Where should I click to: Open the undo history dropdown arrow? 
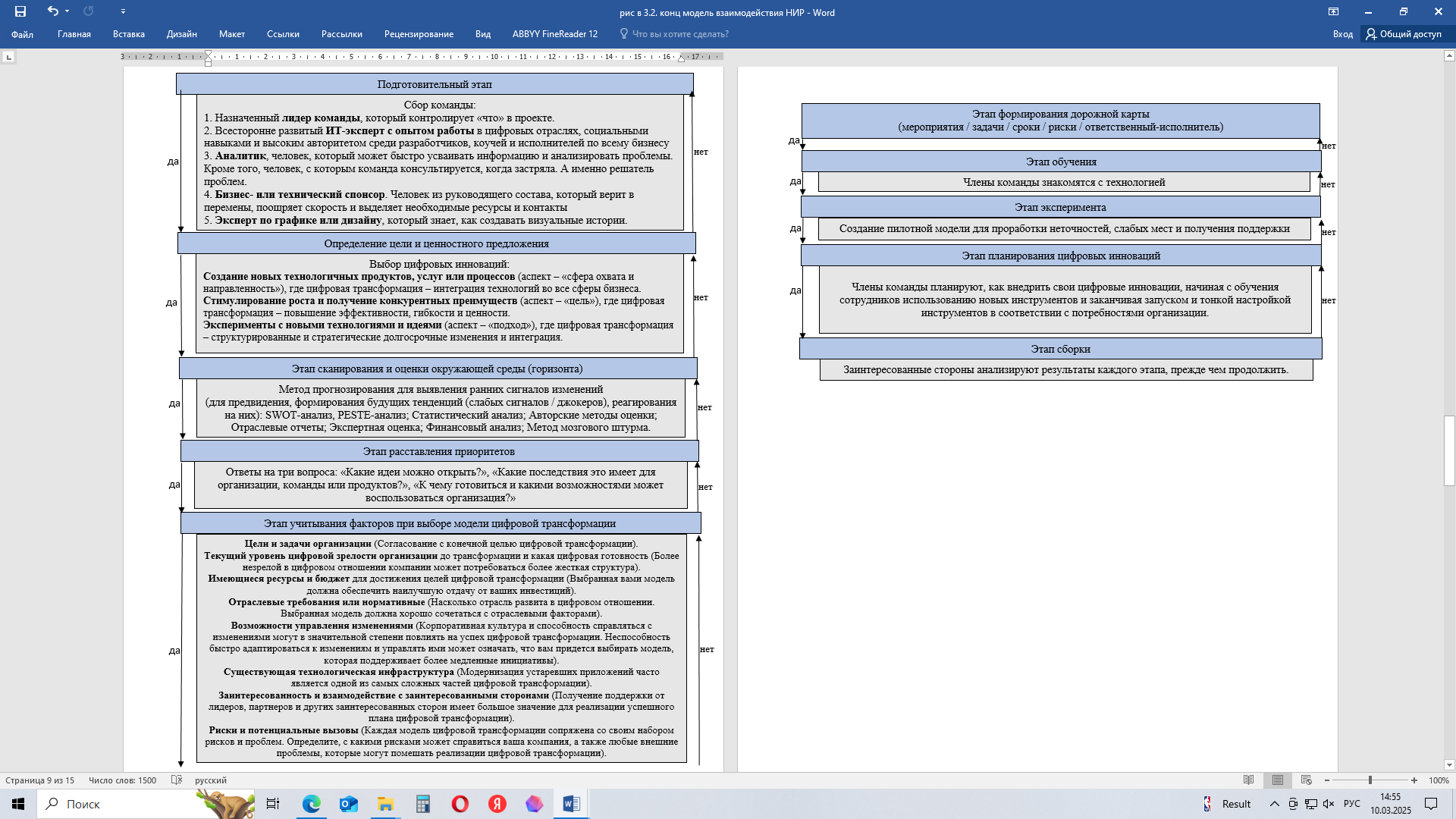click(x=67, y=11)
